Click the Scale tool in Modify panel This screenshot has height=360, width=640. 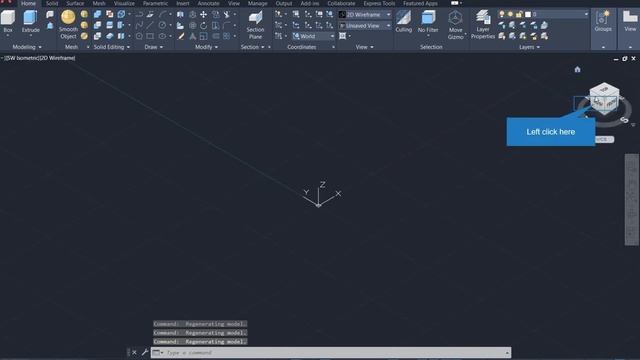point(203,36)
